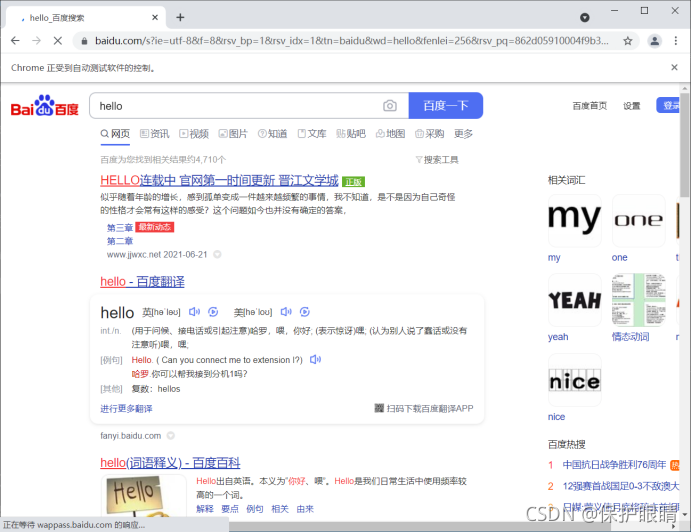Click 进行更多翻译 link
The height and width of the screenshot is (532, 692).
[126, 409]
